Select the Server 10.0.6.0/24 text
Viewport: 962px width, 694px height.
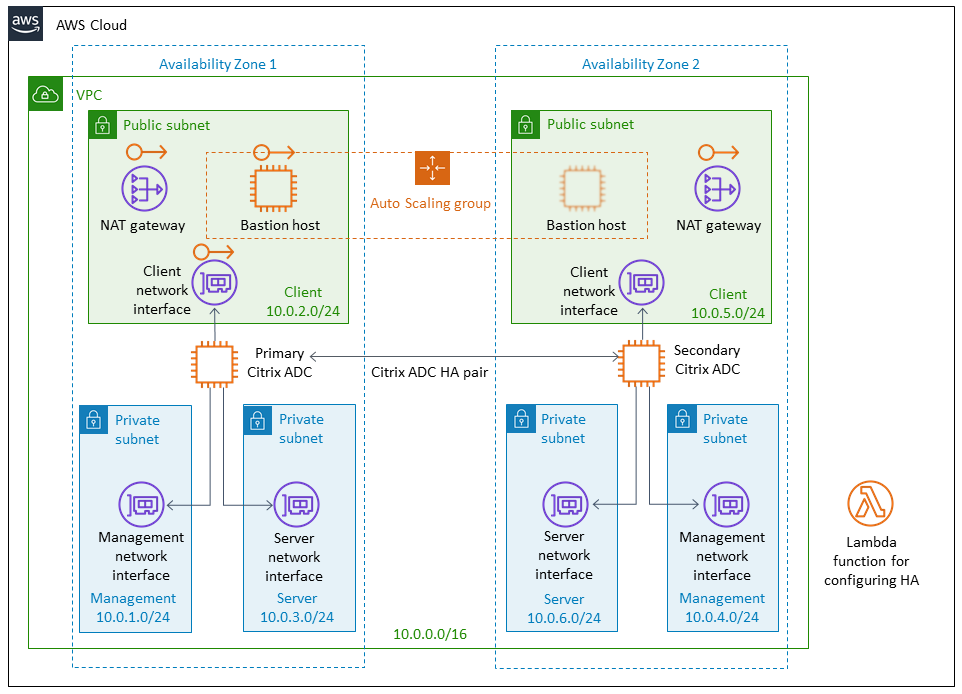pos(563,608)
